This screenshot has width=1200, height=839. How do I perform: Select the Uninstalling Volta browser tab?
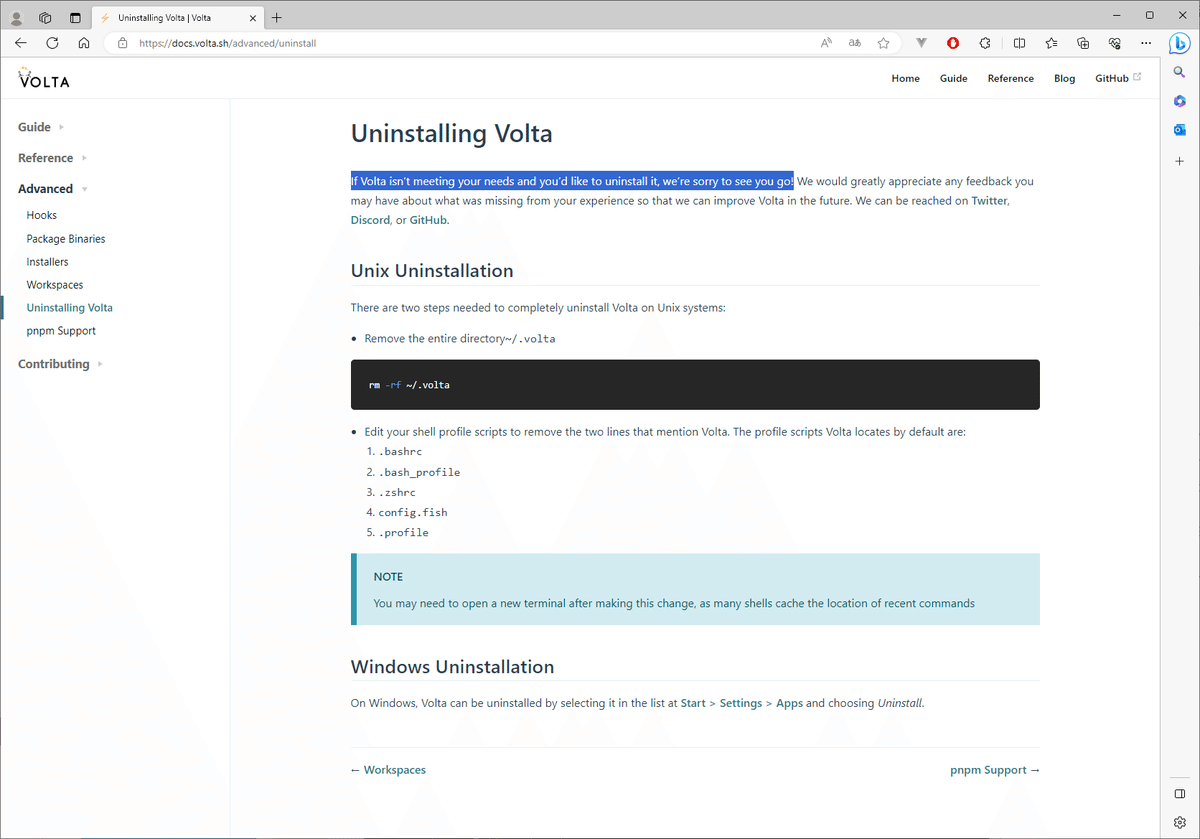pos(170,17)
